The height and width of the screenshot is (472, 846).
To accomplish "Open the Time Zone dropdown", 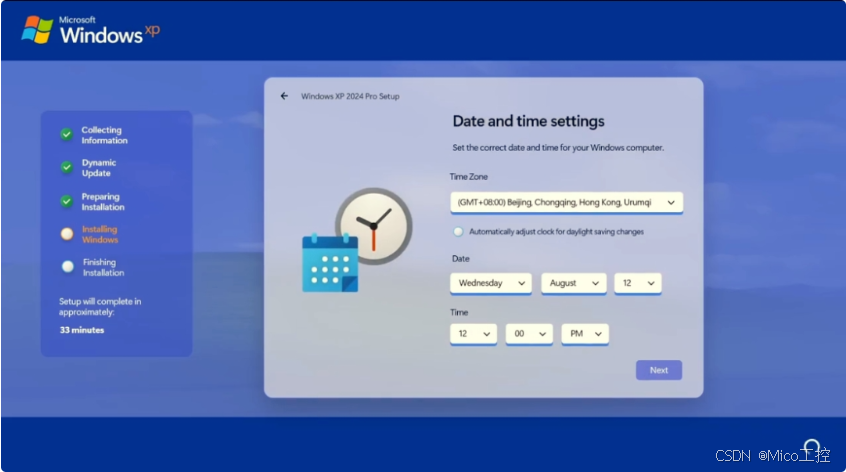I will tap(567, 203).
